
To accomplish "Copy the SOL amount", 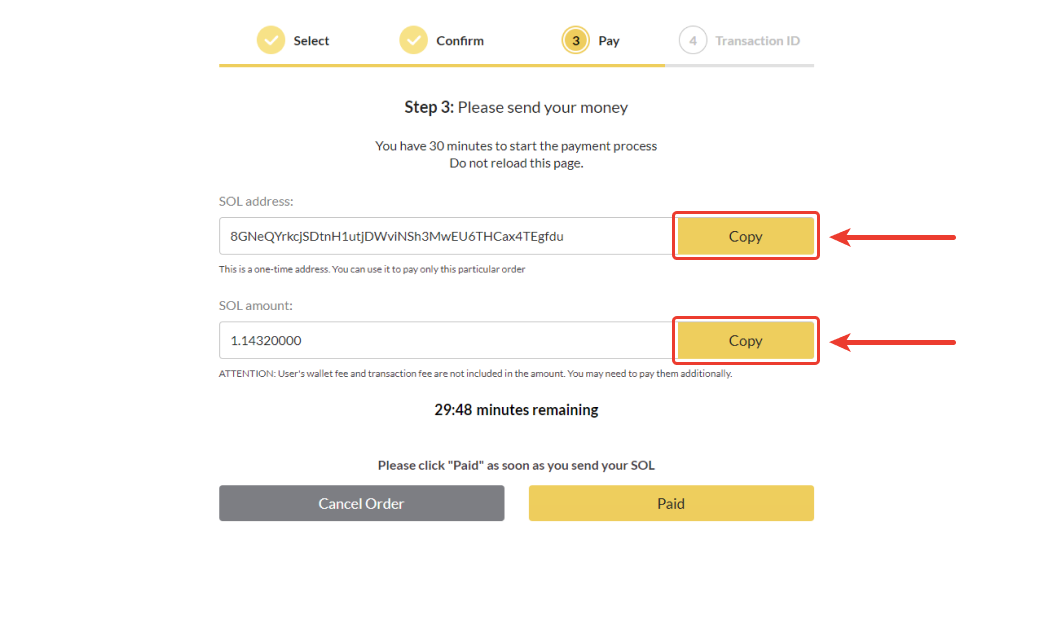I will 745,340.
